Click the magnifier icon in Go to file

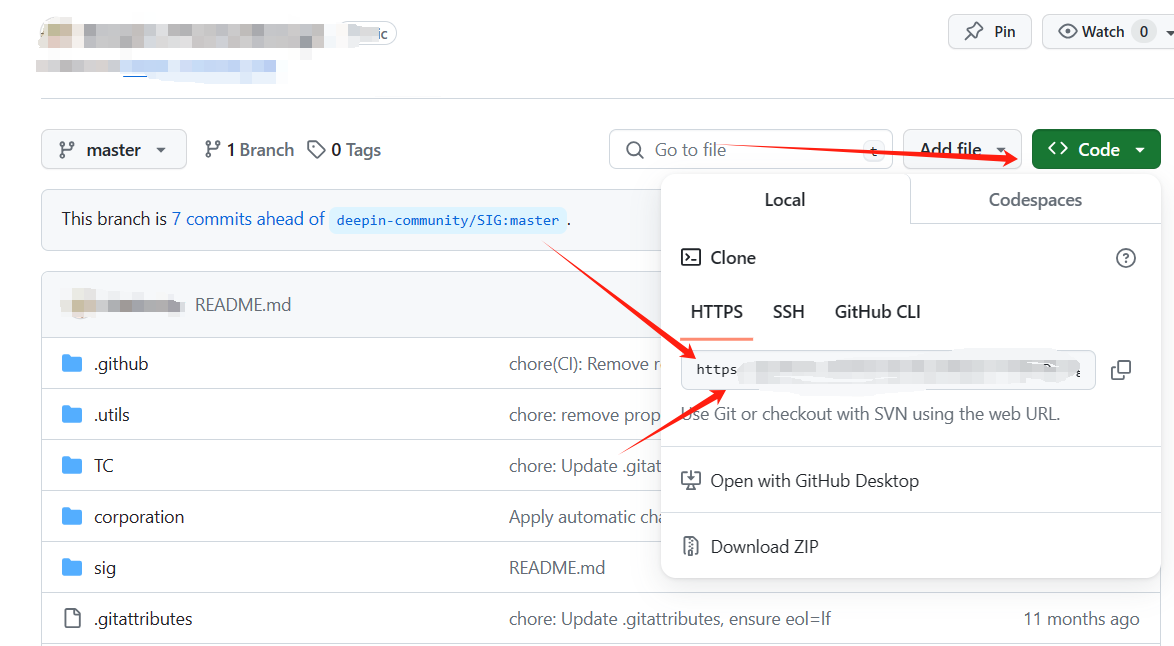tap(635, 150)
